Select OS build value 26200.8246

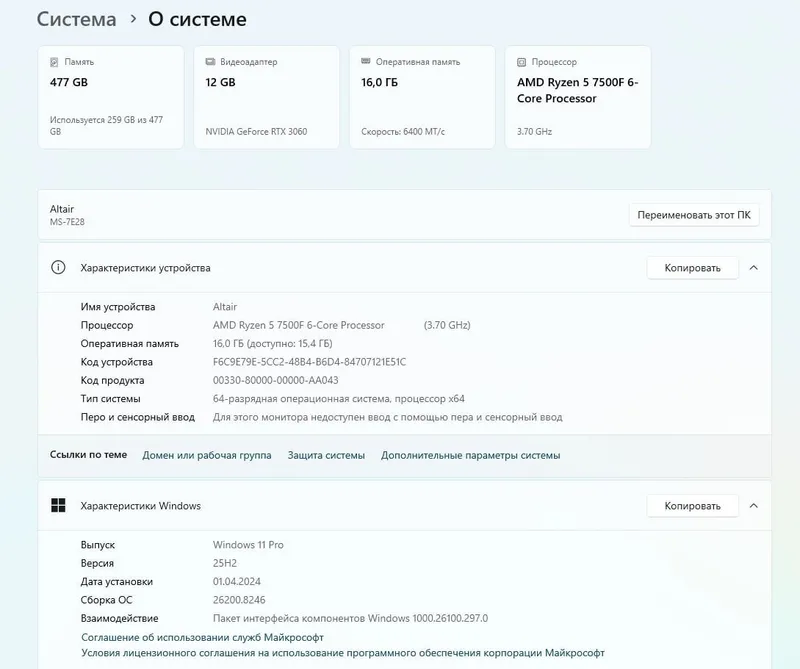(x=239, y=600)
